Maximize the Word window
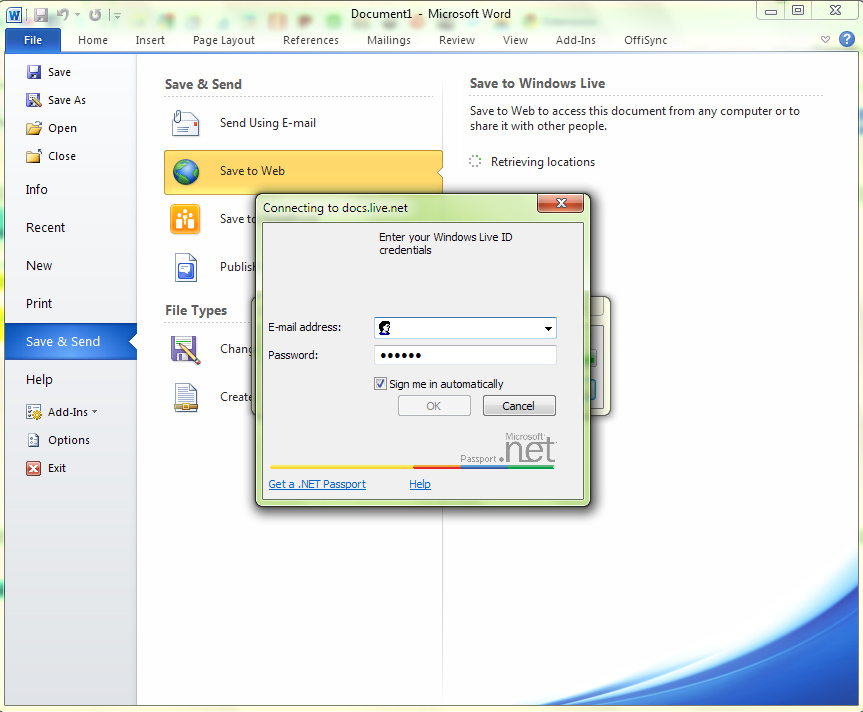Screen dimensions: 863x712 point(798,10)
